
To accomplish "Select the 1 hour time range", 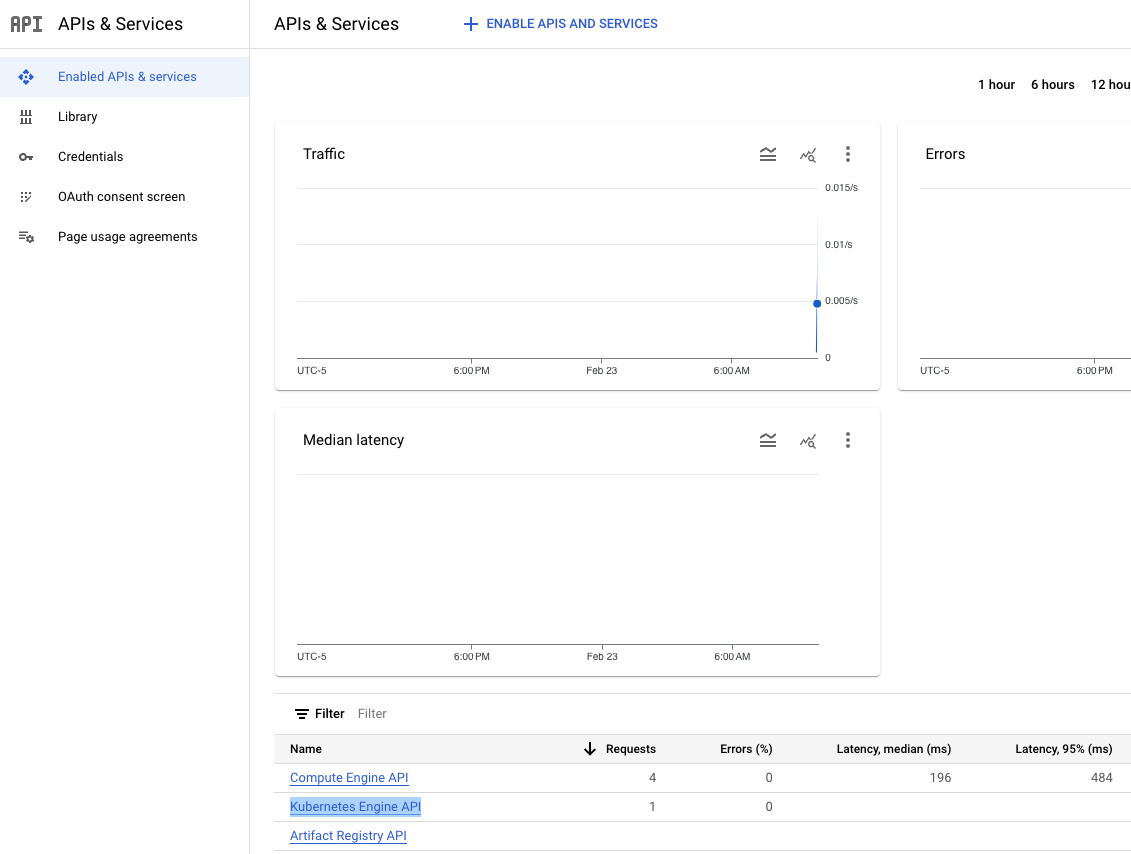I will (x=996, y=84).
